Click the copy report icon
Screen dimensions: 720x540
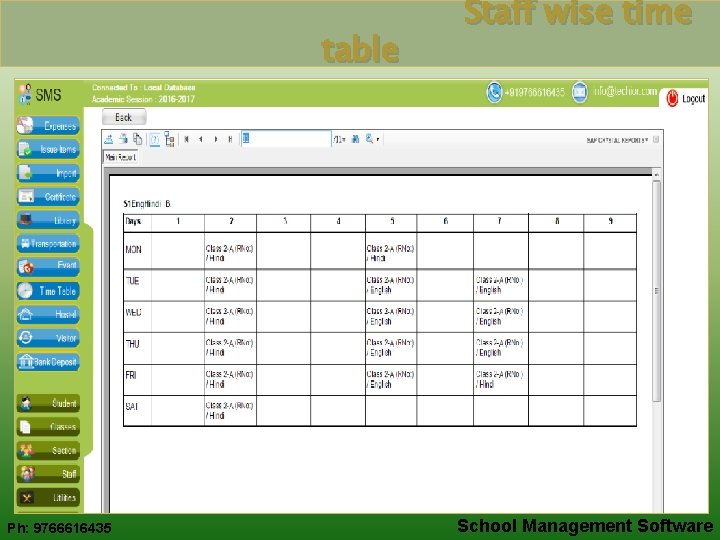tap(137, 139)
